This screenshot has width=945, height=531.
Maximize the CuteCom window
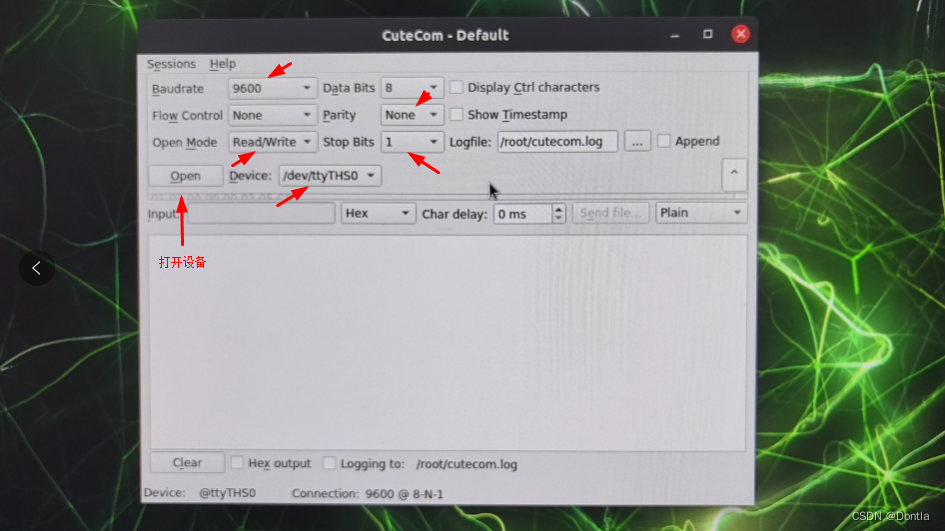pos(708,34)
